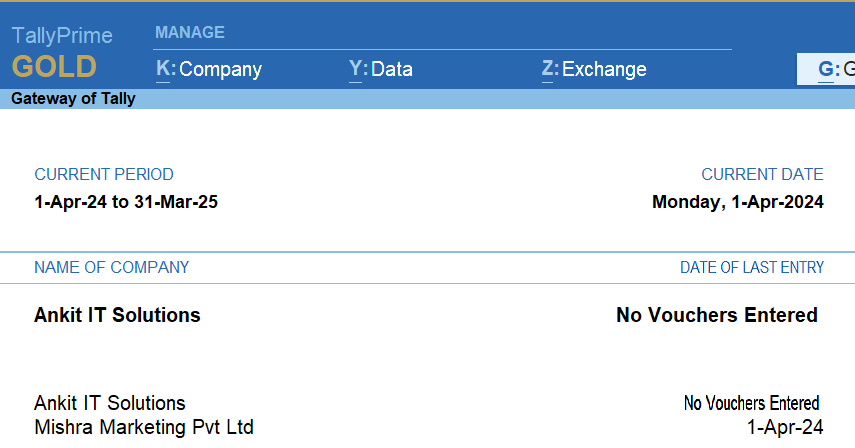This screenshot has height=448, width=855.
Task: Open the K: Company menu
Action: pyautogui.click(x=209, y=69)
